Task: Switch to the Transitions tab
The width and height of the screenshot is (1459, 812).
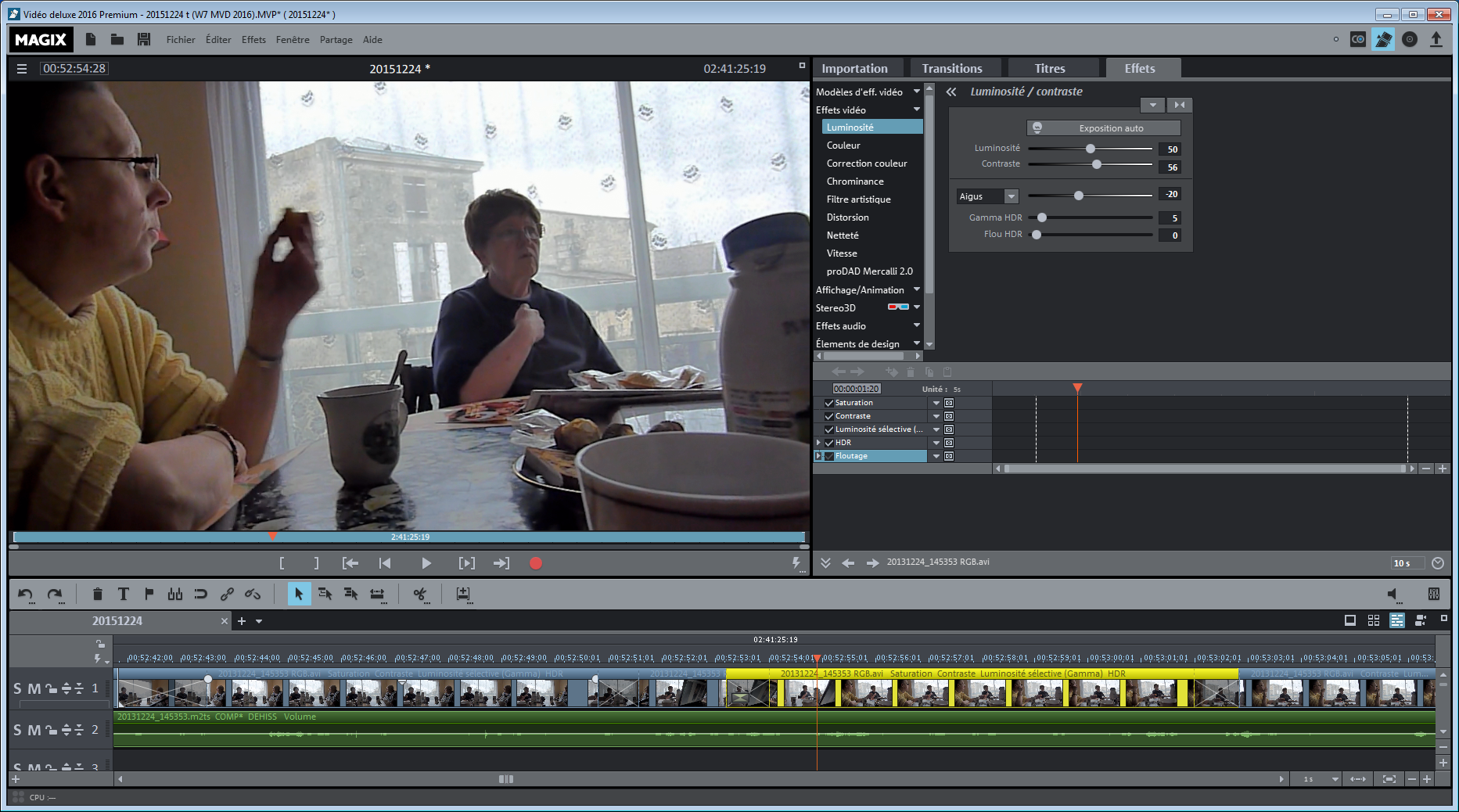Action: click(951, 69)
